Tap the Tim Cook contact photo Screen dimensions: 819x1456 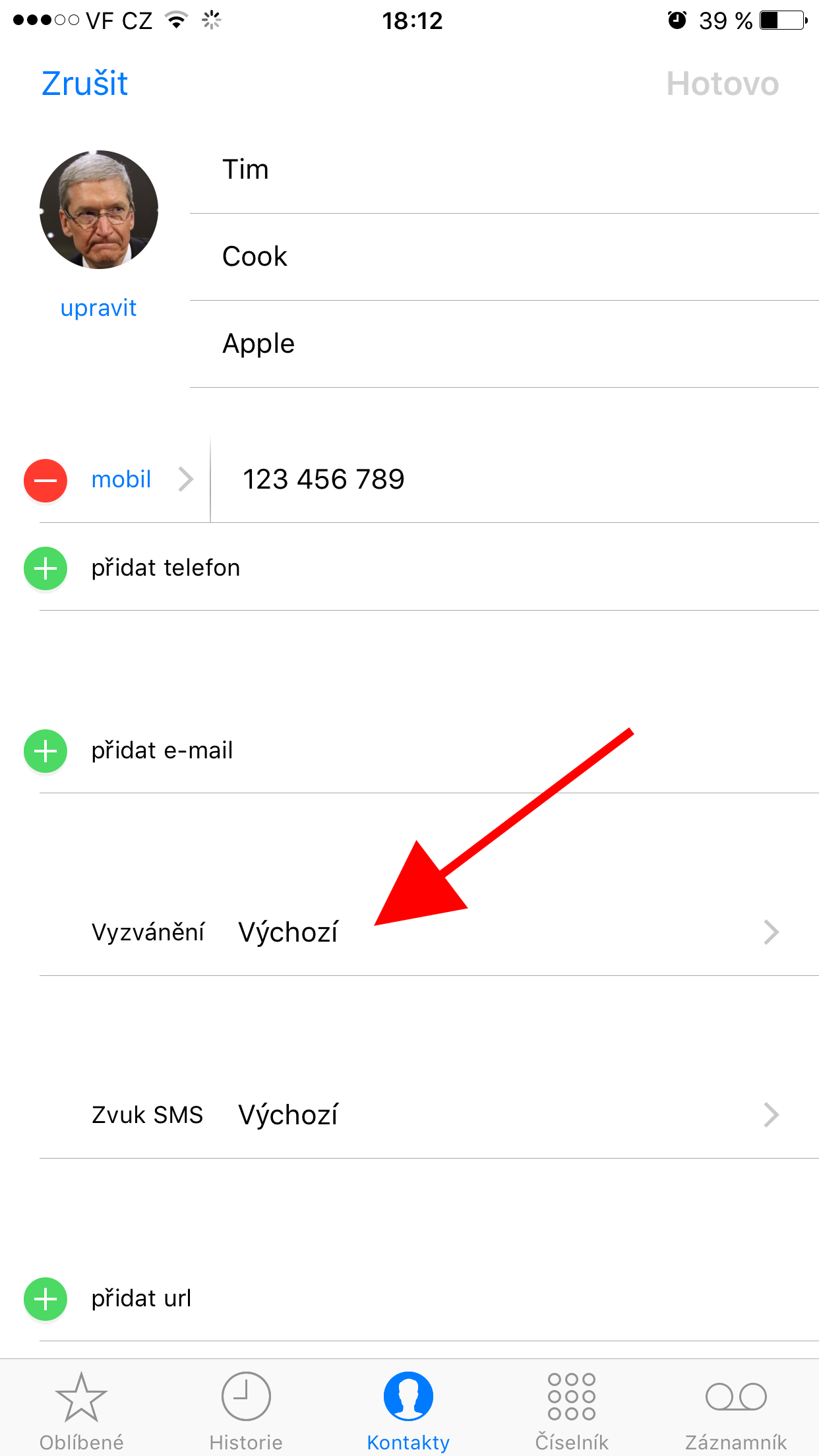click(99, 210)
